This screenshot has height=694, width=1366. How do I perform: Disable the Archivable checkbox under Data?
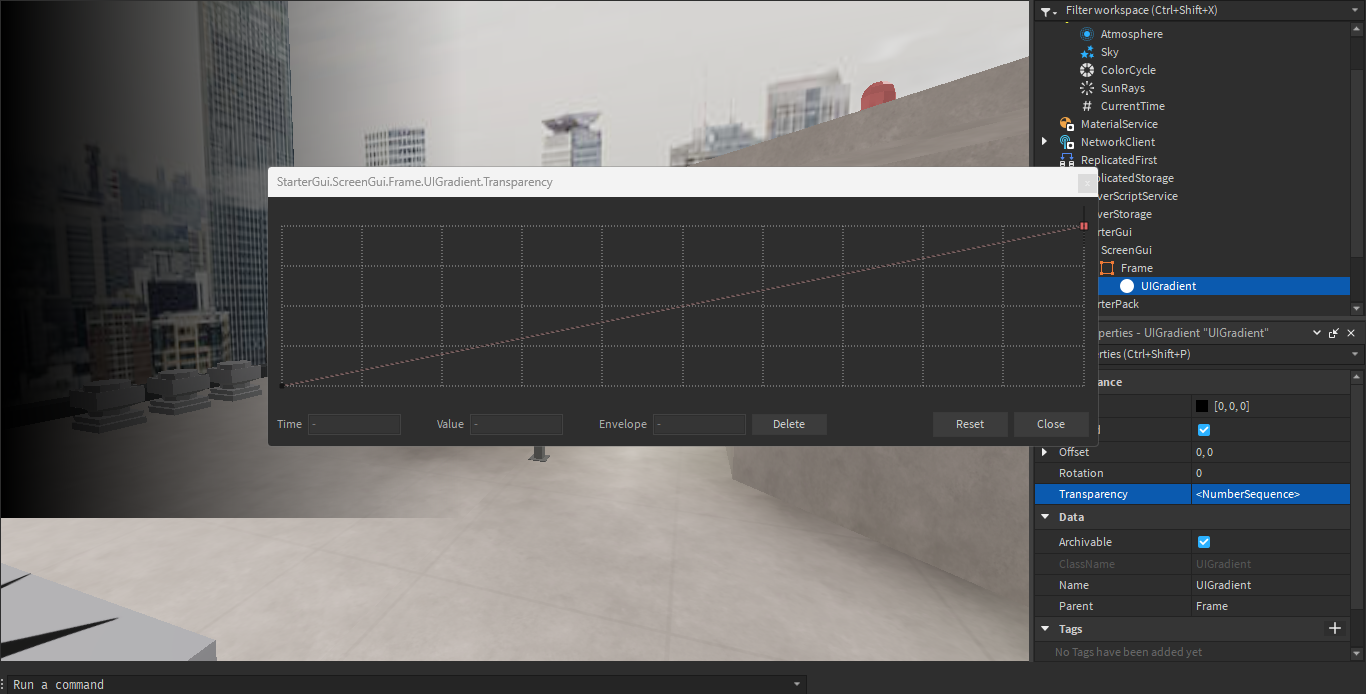pyautogui.click(x=1204, y=541)
